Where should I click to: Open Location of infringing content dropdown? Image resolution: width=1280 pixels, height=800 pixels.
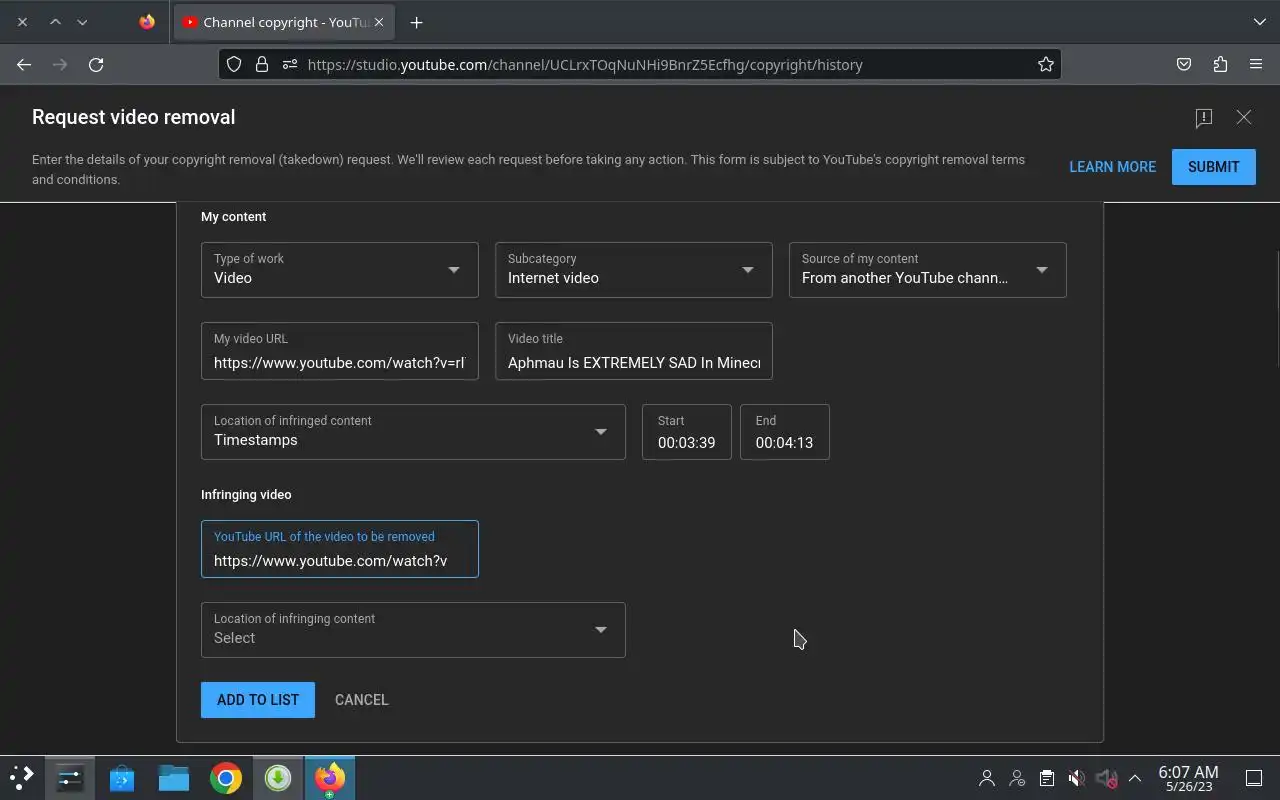[413, 630]
